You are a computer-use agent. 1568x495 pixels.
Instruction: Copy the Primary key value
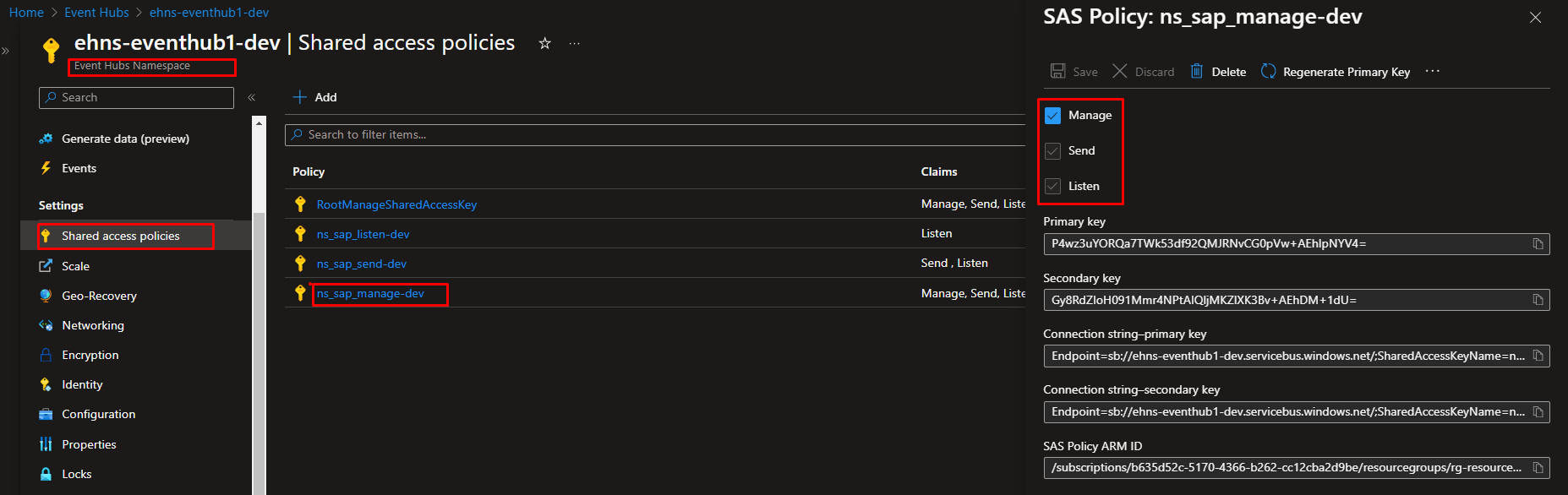[x=1538, y=244]
